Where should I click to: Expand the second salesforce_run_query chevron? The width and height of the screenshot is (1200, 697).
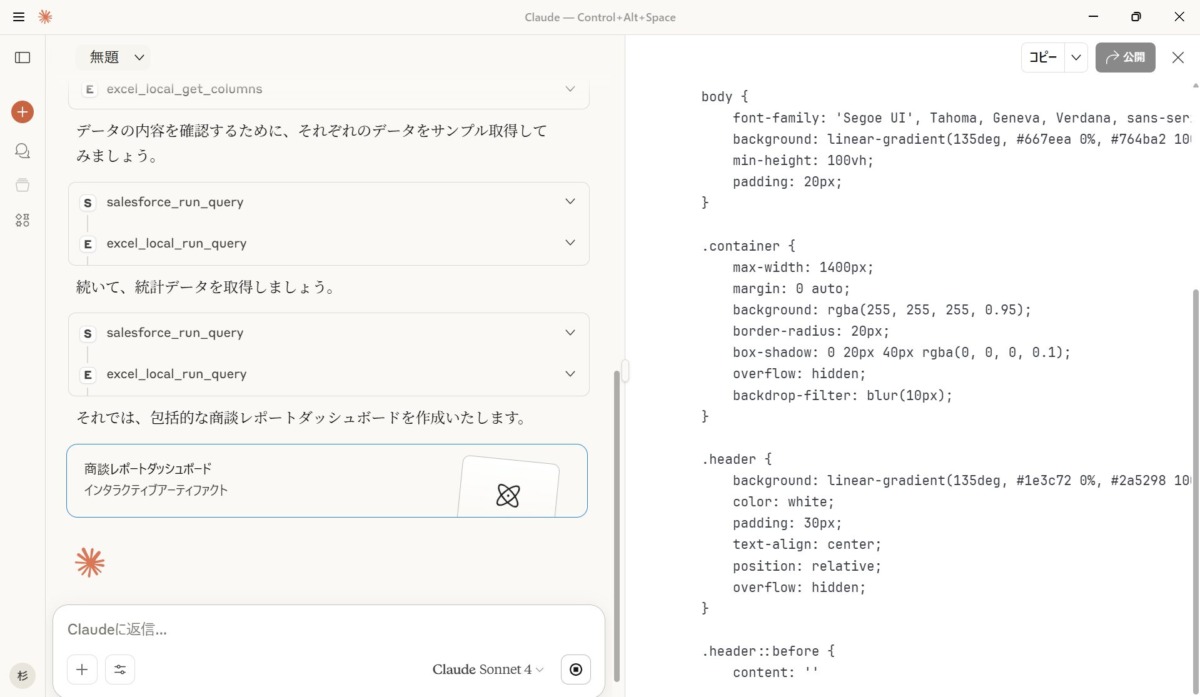[570, 332]
